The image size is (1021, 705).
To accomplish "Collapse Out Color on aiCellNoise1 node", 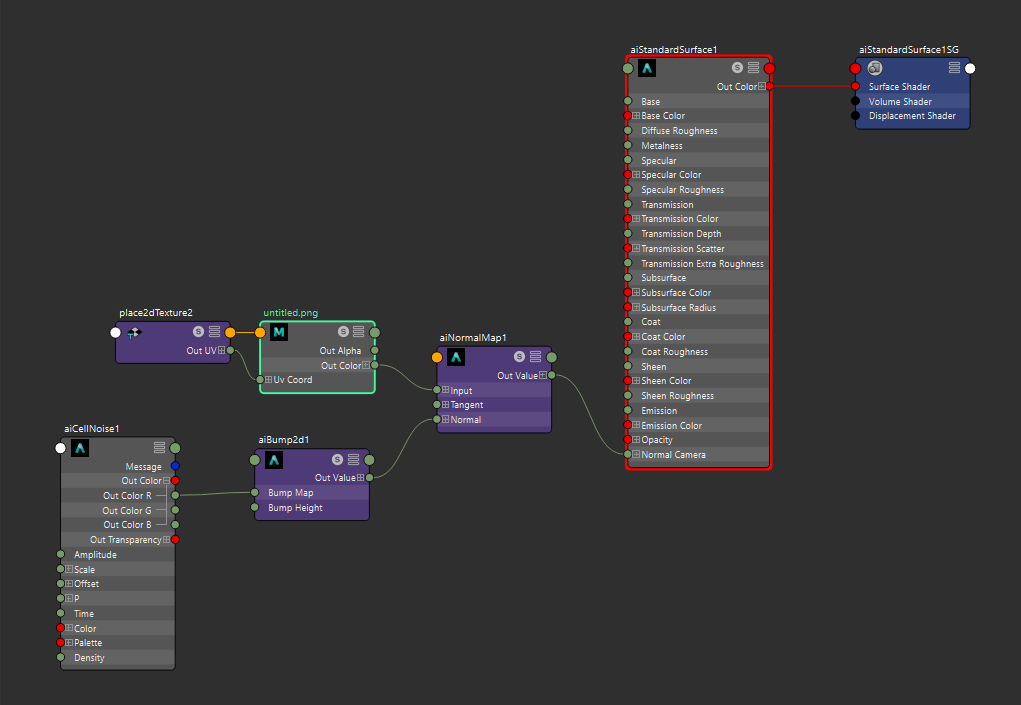I will [166, 481].
